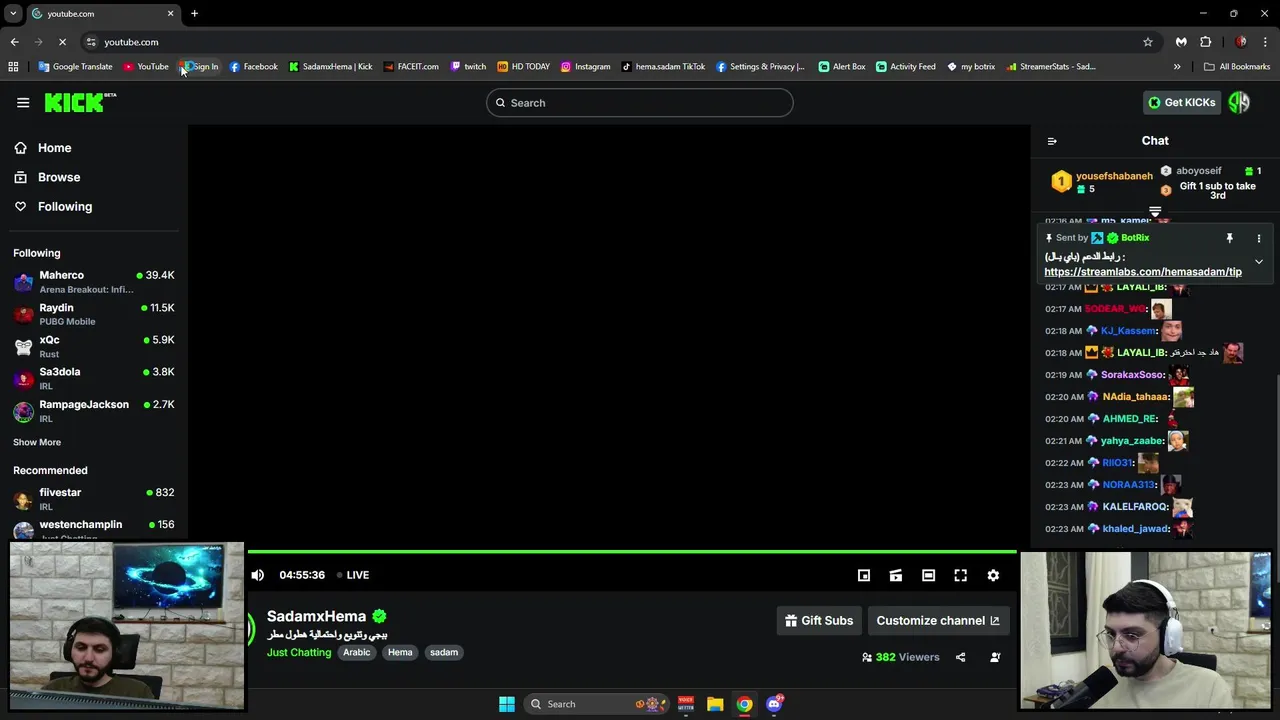Viewport: 1280px width, 720px height.
Task: Click the Chrome icon in taskbar
Action: (x=745, y=704)
